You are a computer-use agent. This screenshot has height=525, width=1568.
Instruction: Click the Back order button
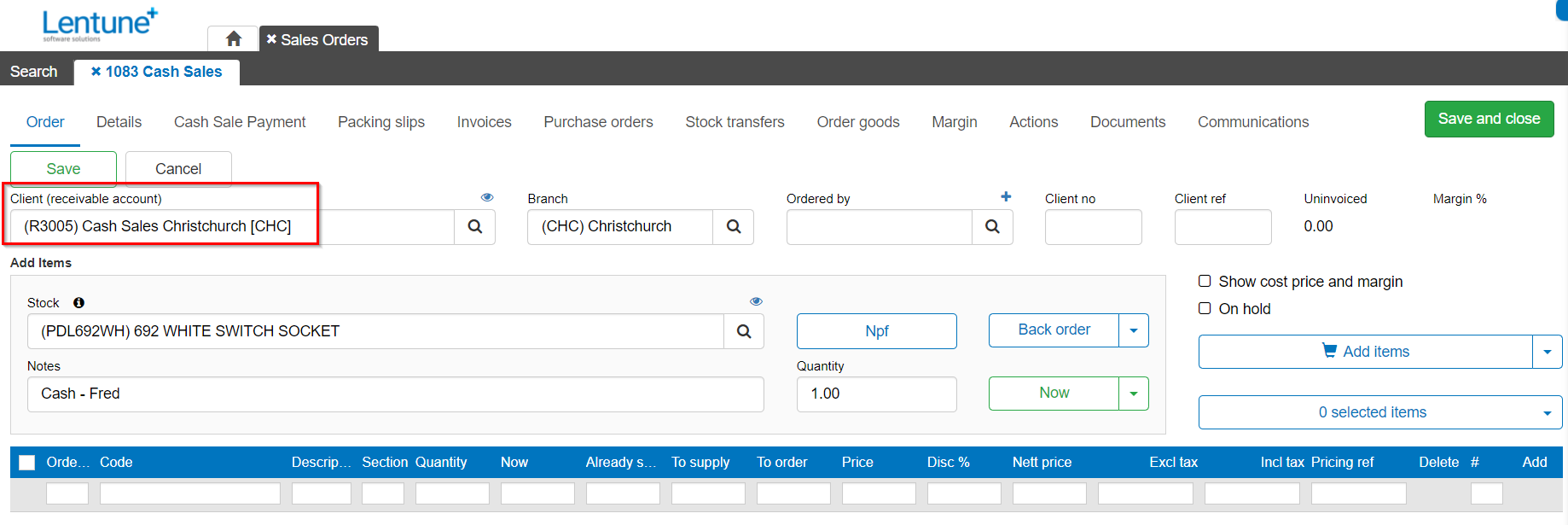point(1054,330)
